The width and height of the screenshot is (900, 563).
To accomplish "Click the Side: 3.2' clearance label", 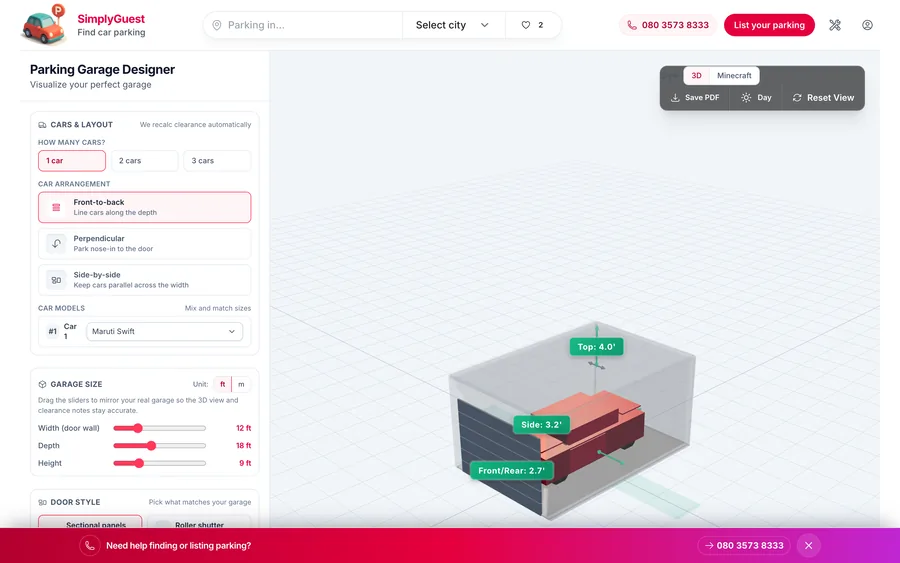I will [x=541, y=425].
